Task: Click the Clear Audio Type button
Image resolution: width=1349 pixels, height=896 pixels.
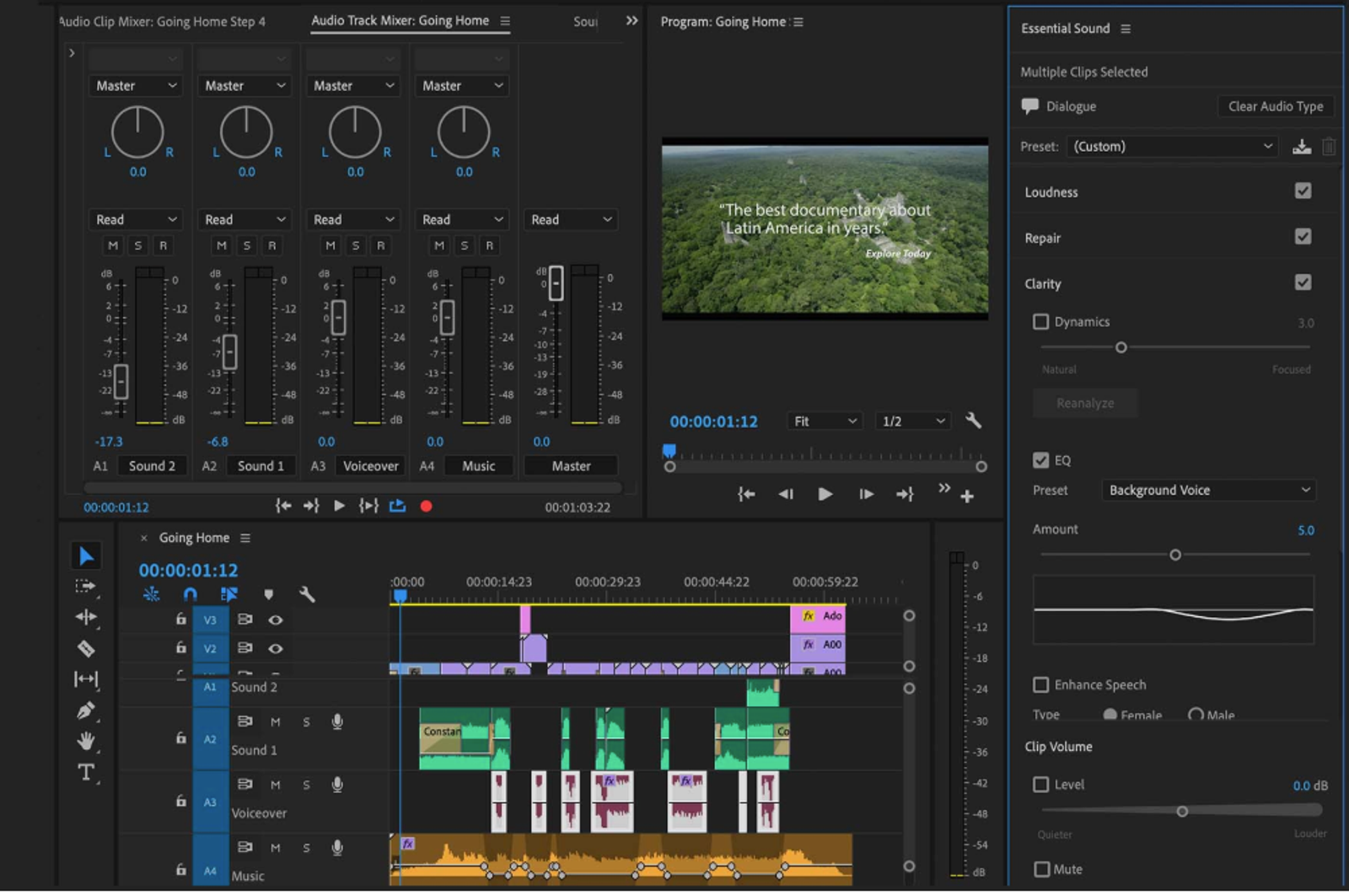Action: click(1276, 106)
